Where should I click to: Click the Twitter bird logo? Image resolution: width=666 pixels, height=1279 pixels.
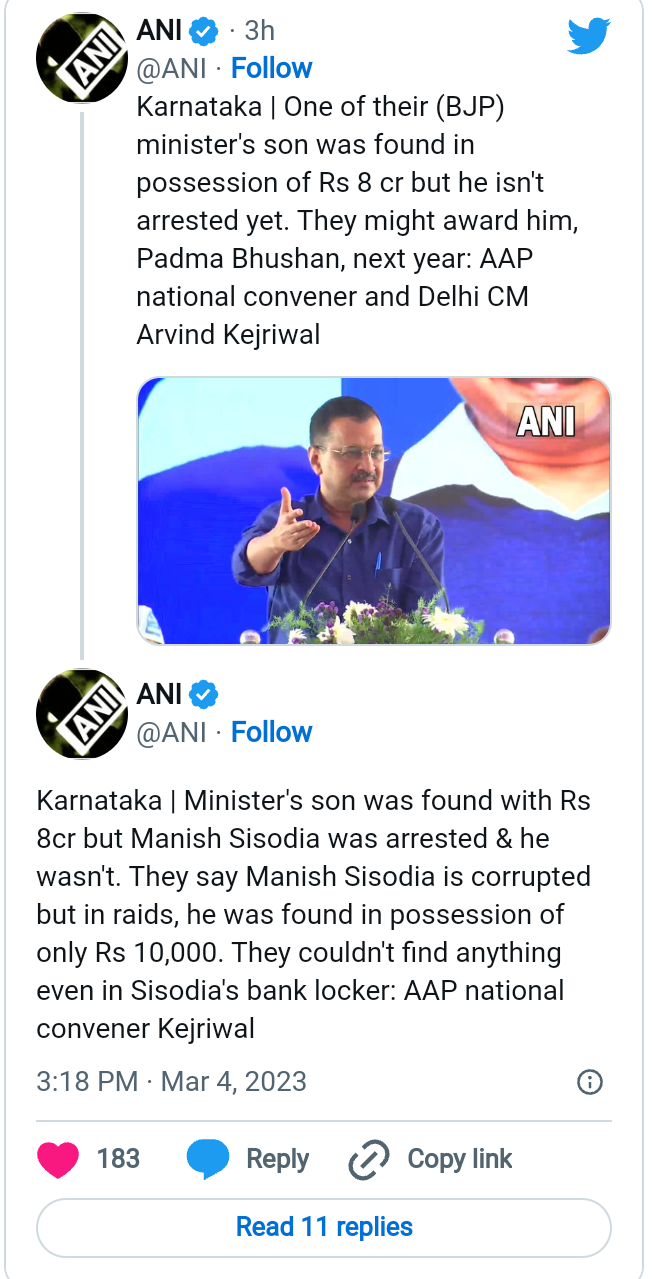click(589, 36)
